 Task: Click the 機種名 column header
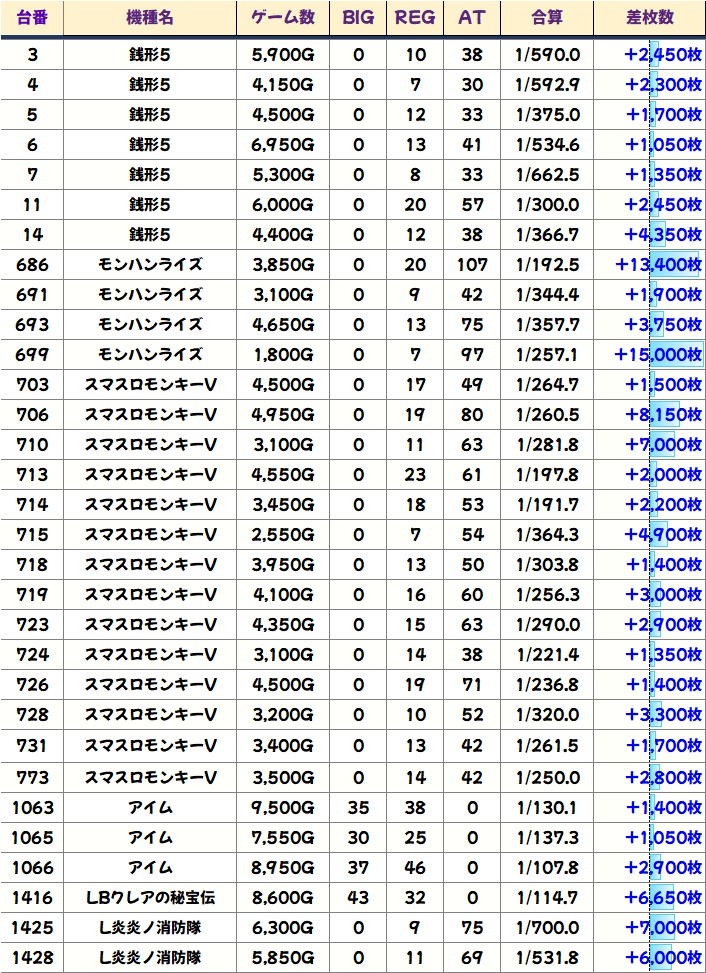click(150, 18)
